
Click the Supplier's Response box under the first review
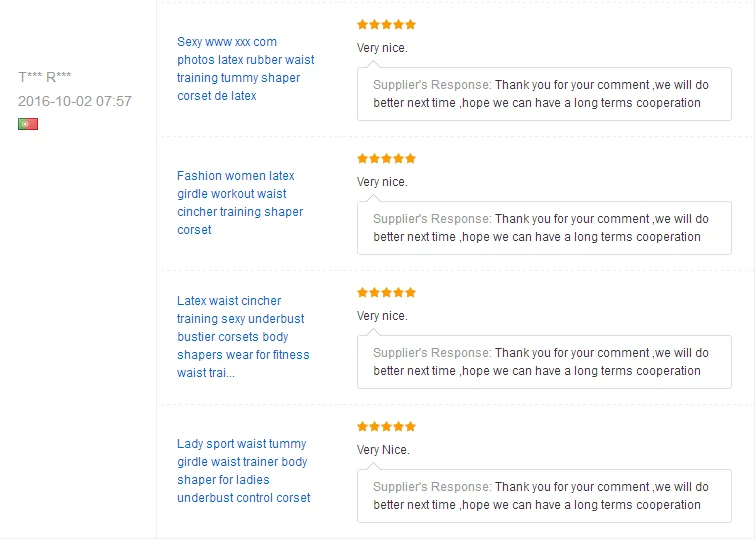click(x=544, y=94)
